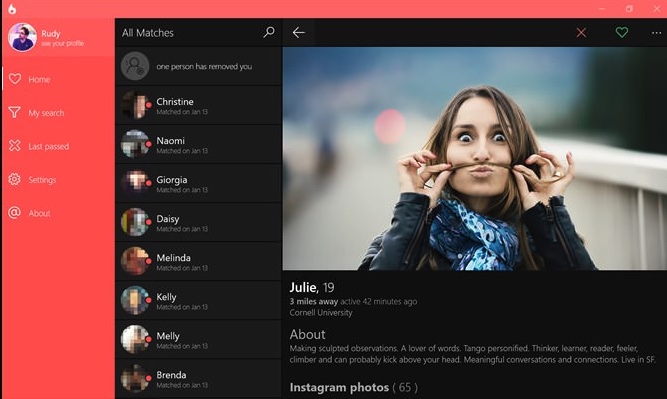Go back with the left arrow

[x=299, y=32]
